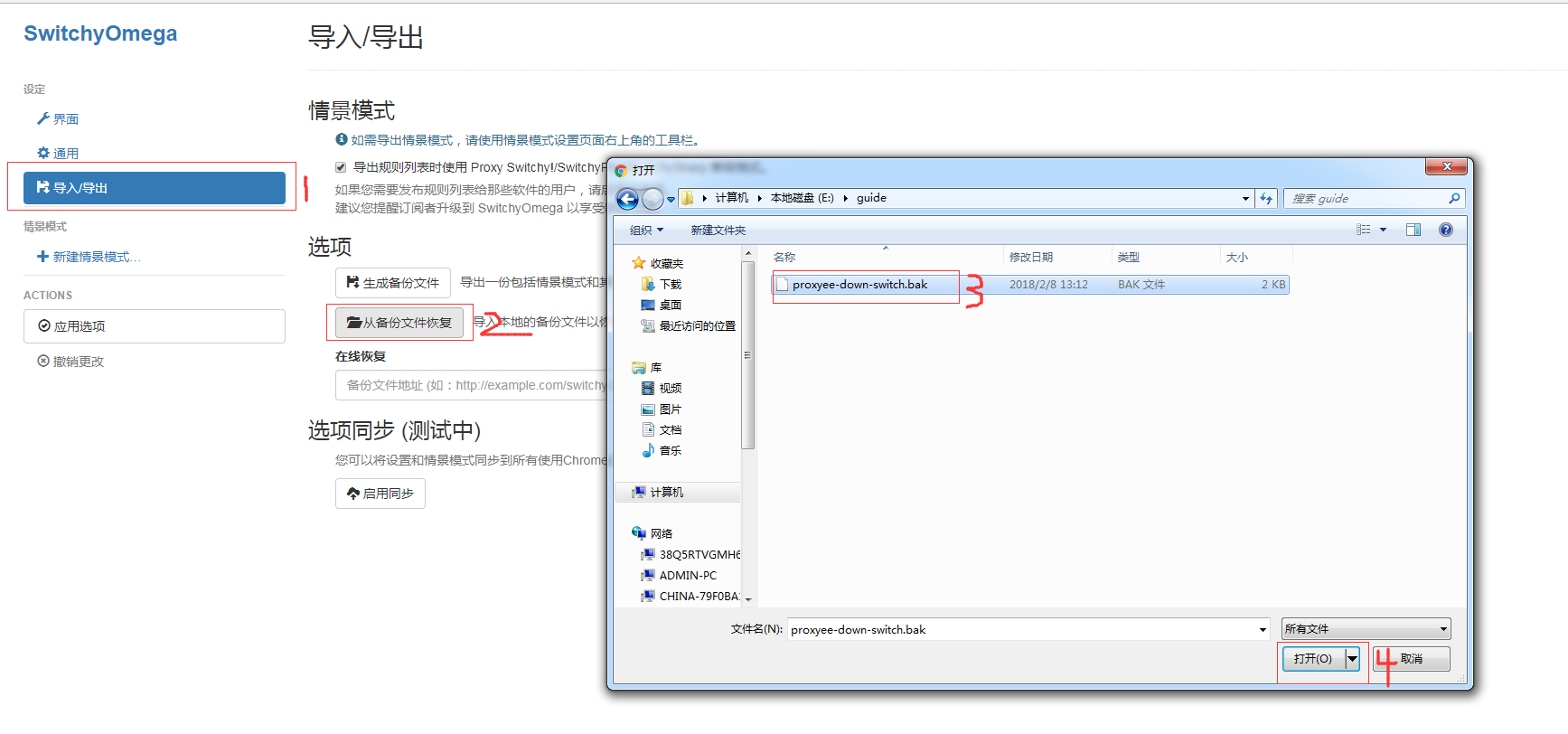Click 撤销更改 in the sidebar
This screenshot has width=1568, height=734.
coord(70,362)
